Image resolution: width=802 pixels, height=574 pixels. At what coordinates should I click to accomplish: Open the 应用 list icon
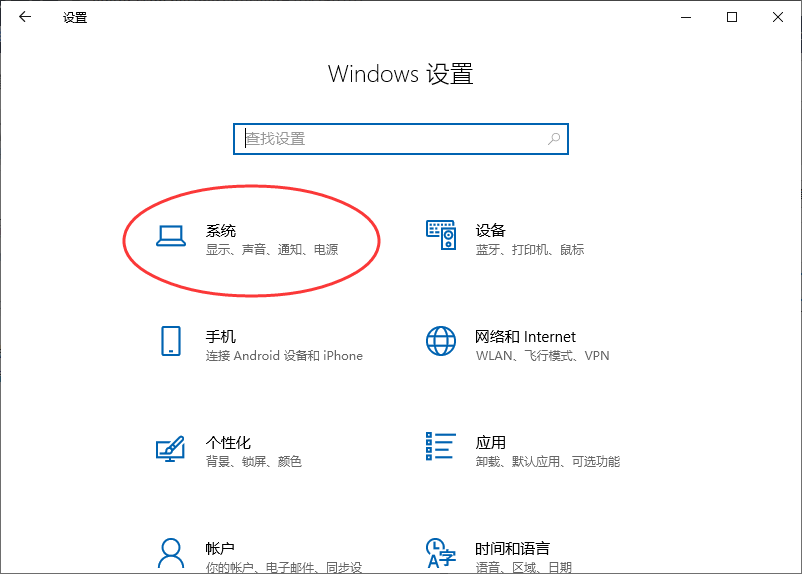tap(441, 446)
